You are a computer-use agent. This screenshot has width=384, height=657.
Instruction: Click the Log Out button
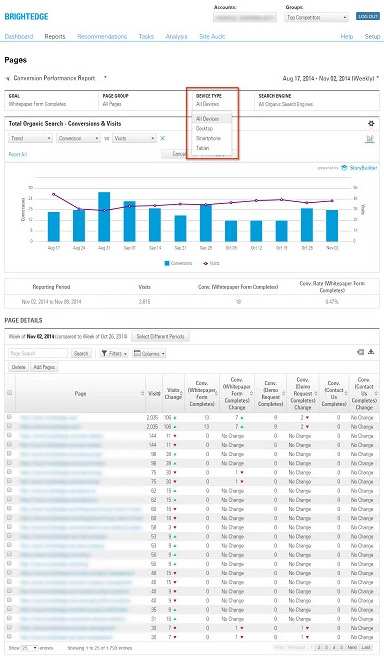(x=368, y=16)
